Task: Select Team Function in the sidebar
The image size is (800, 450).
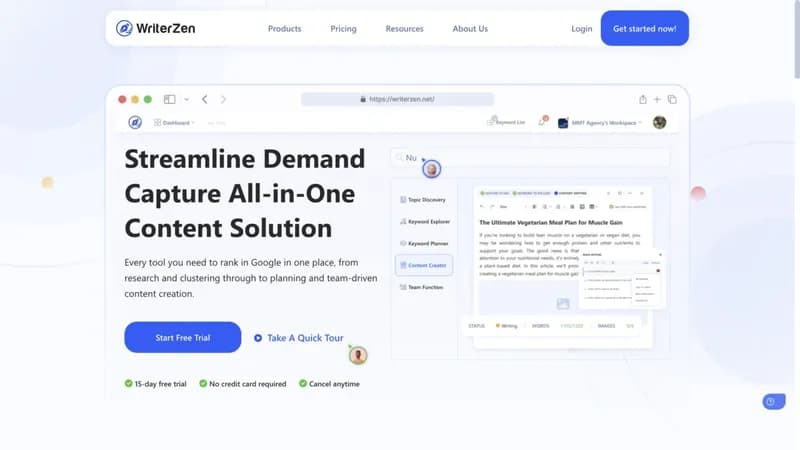Action: coord(421,287)
